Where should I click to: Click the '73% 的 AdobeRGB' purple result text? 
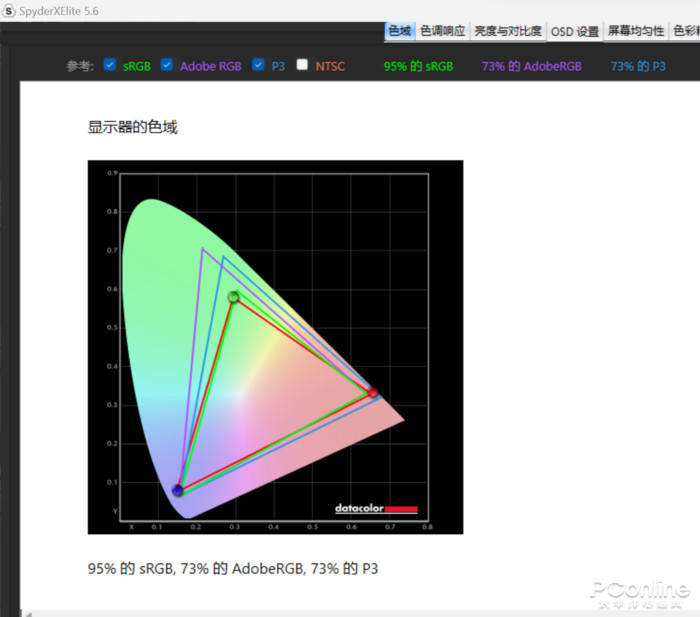[x=531, y=66]
